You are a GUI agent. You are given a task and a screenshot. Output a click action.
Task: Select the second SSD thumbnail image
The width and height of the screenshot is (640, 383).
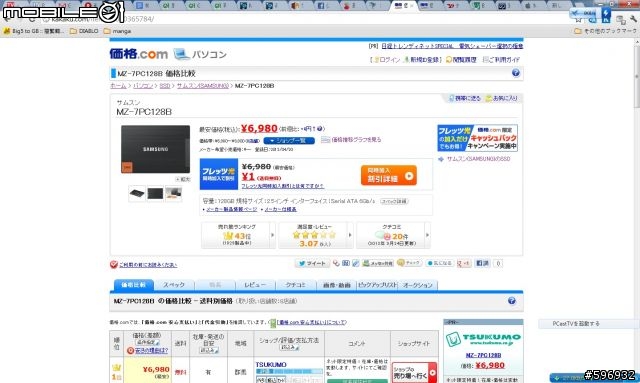pyautogui.click(x=155, y=193)
